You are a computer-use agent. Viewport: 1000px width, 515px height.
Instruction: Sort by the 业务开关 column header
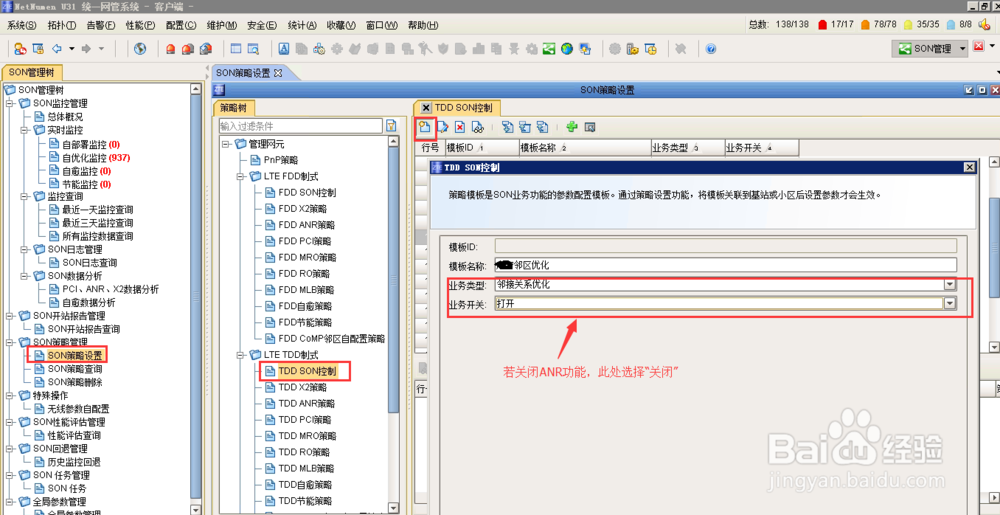761,148
